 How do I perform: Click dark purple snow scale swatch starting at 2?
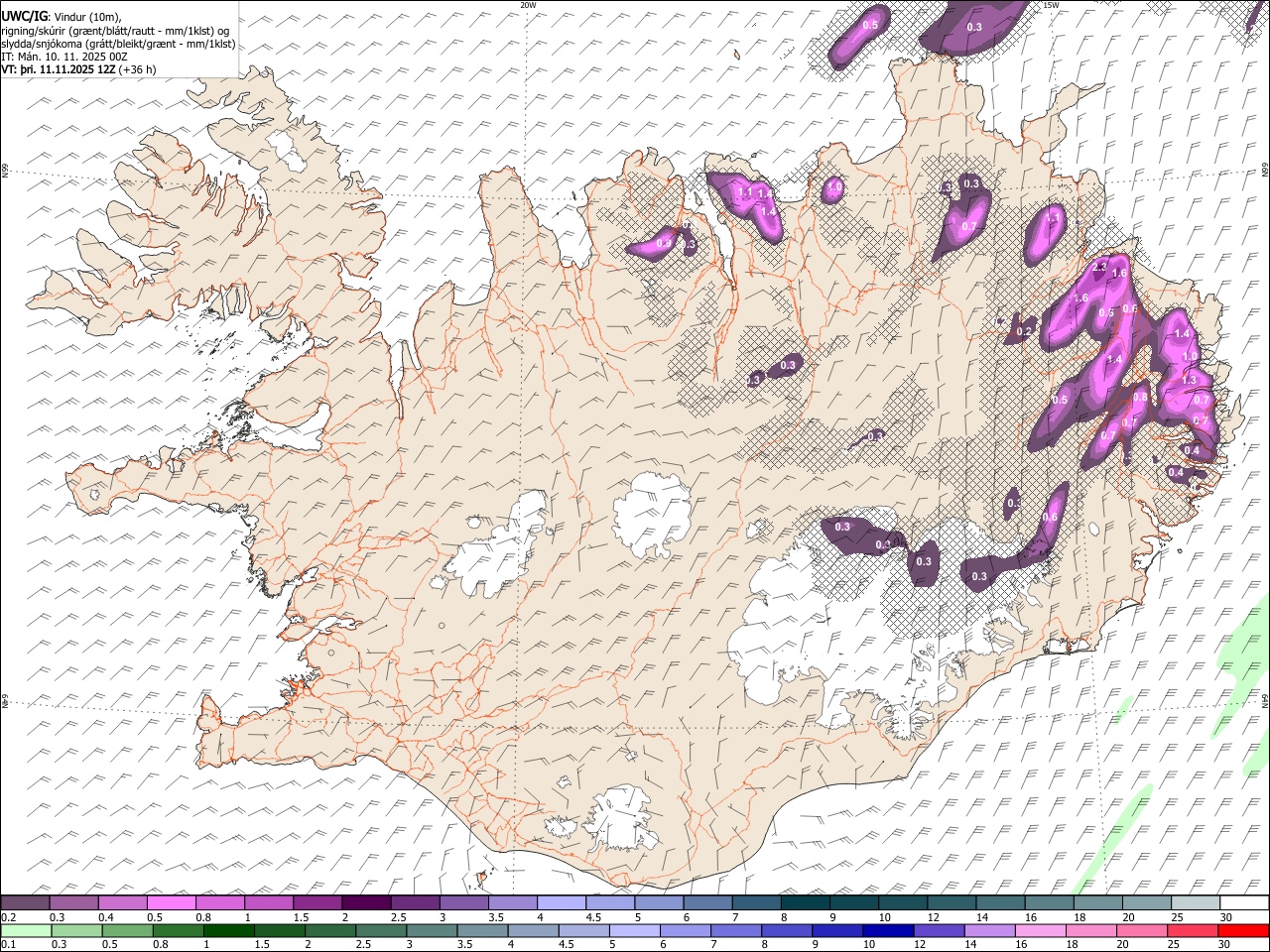click(365, 902)
